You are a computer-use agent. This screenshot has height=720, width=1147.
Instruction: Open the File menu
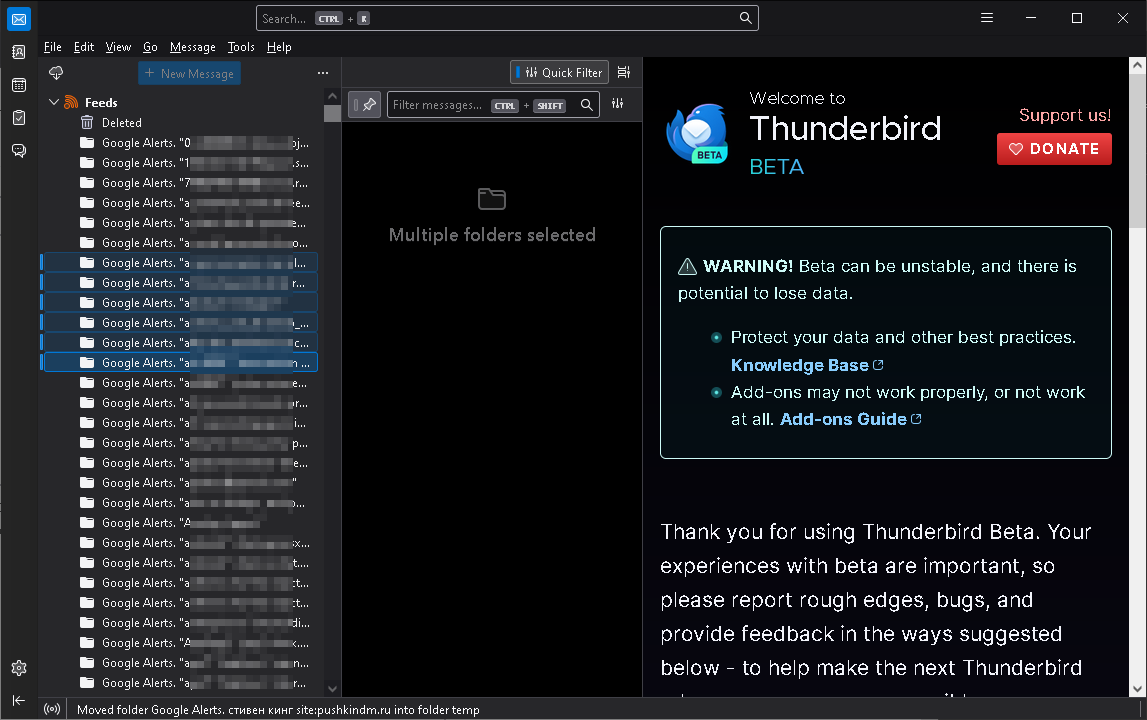click(53, 47)
